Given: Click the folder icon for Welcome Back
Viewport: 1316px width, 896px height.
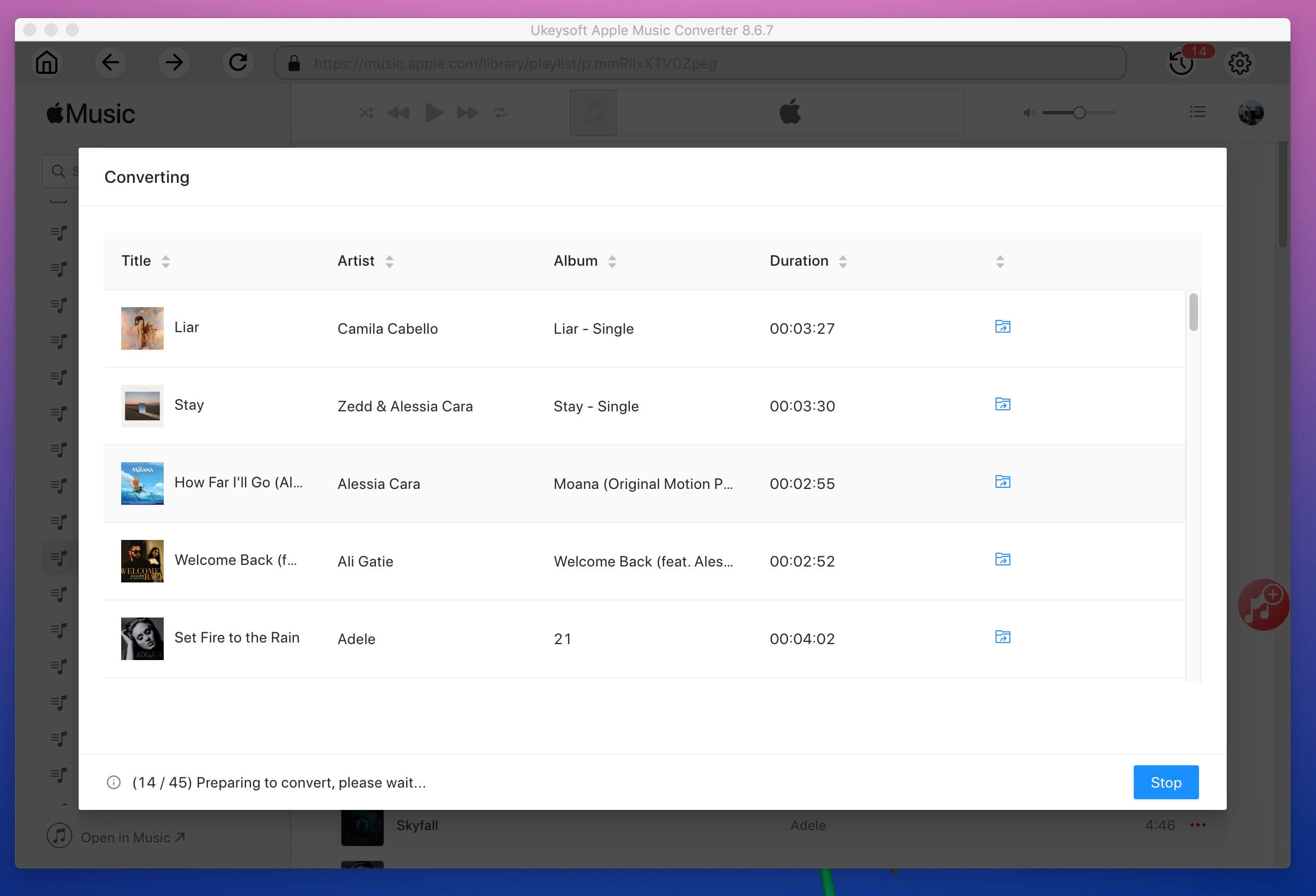Looking at the screenshot, I should click(1001, 559).
